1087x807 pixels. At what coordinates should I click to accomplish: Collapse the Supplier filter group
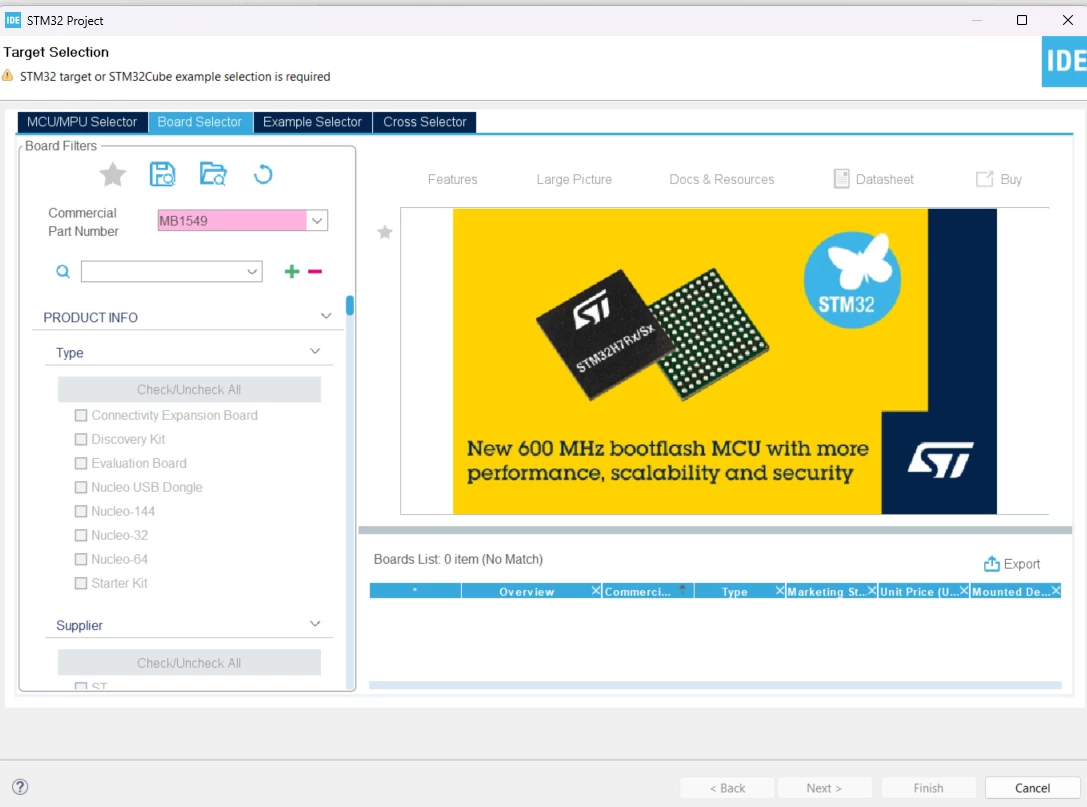pyautogui.click(x=315, y=624)
